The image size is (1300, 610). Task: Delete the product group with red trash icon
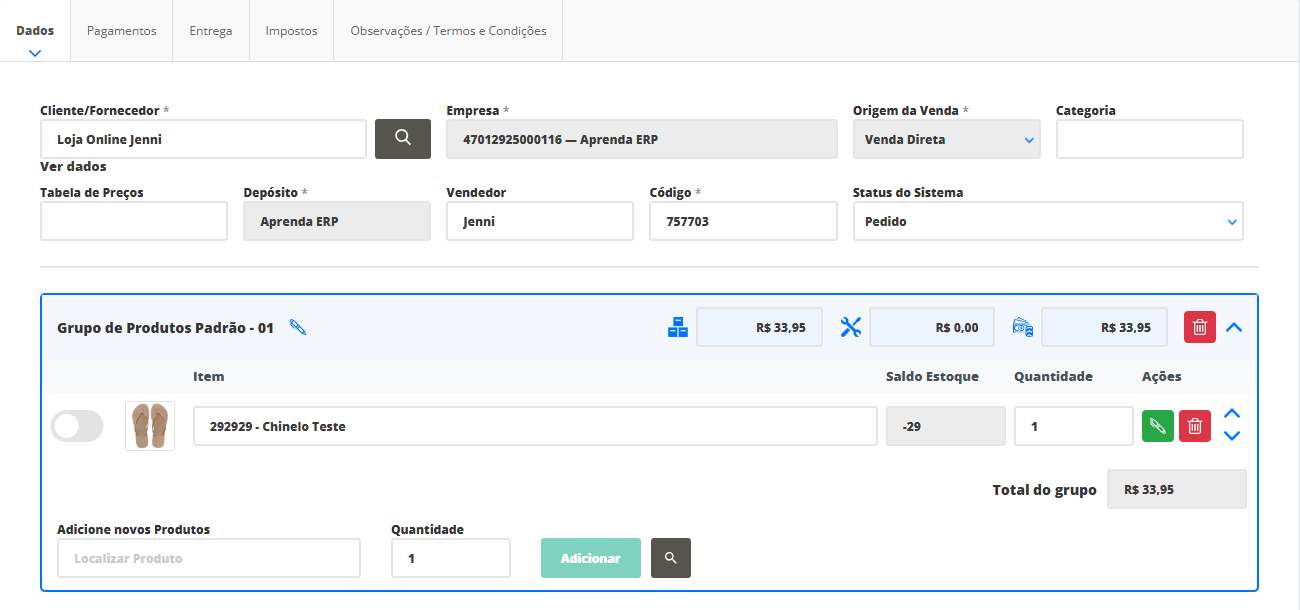click(x=1199, y=327)
